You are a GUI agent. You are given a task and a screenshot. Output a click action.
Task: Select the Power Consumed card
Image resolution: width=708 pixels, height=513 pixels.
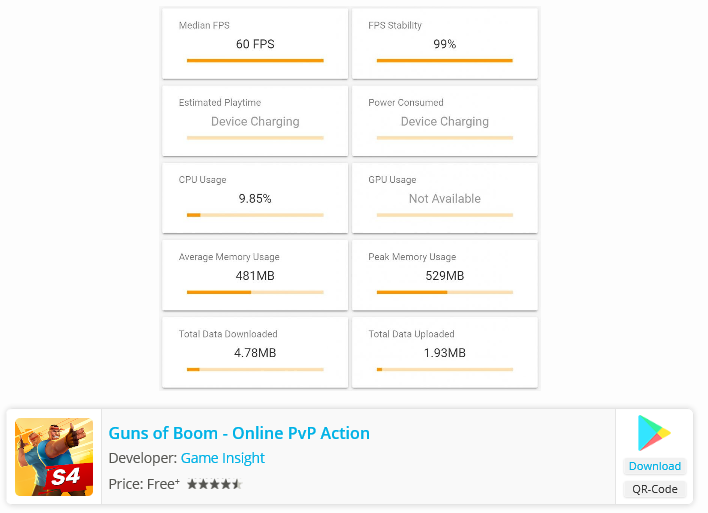[444, 121]
